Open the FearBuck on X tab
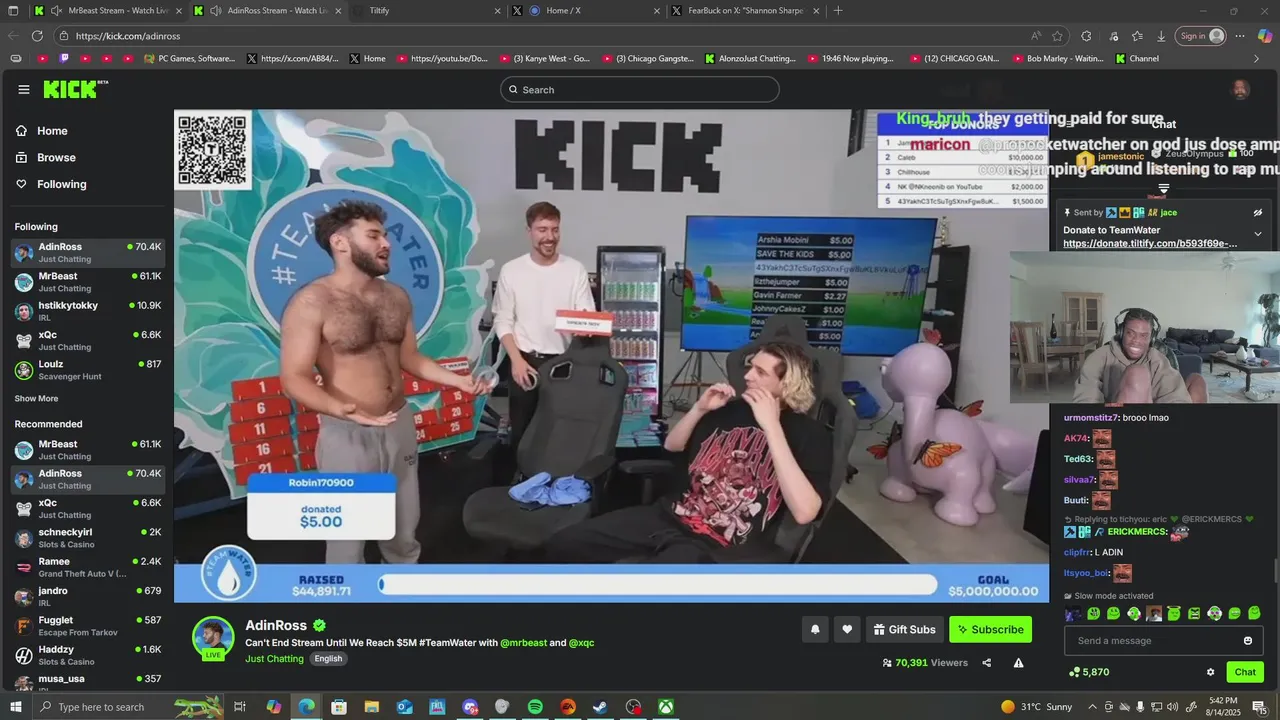 coord(745,10)
